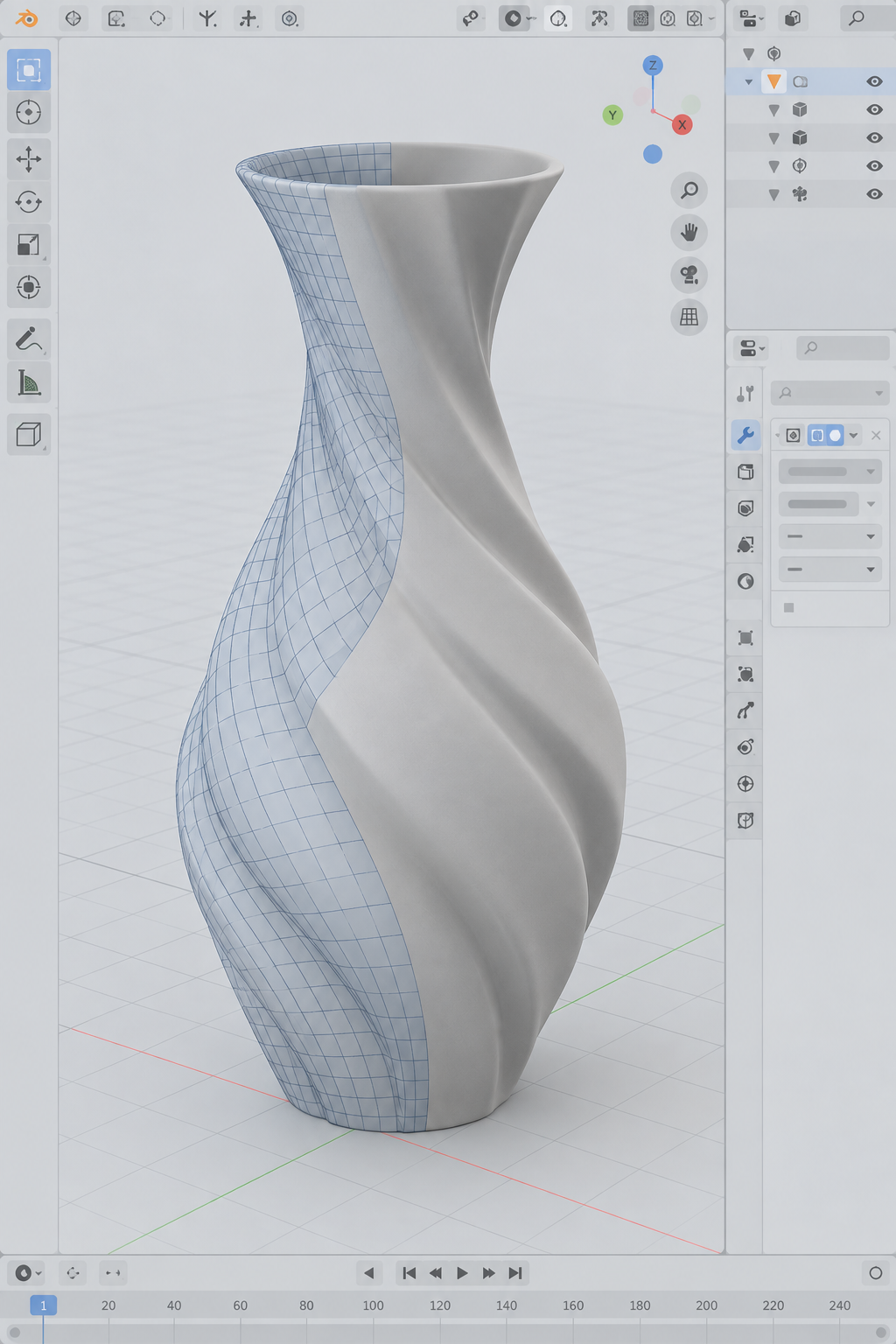This screenshot has height=1344, width=896.
Task: Switch to the World globe properties tab
Action: (x=745, y=581)
